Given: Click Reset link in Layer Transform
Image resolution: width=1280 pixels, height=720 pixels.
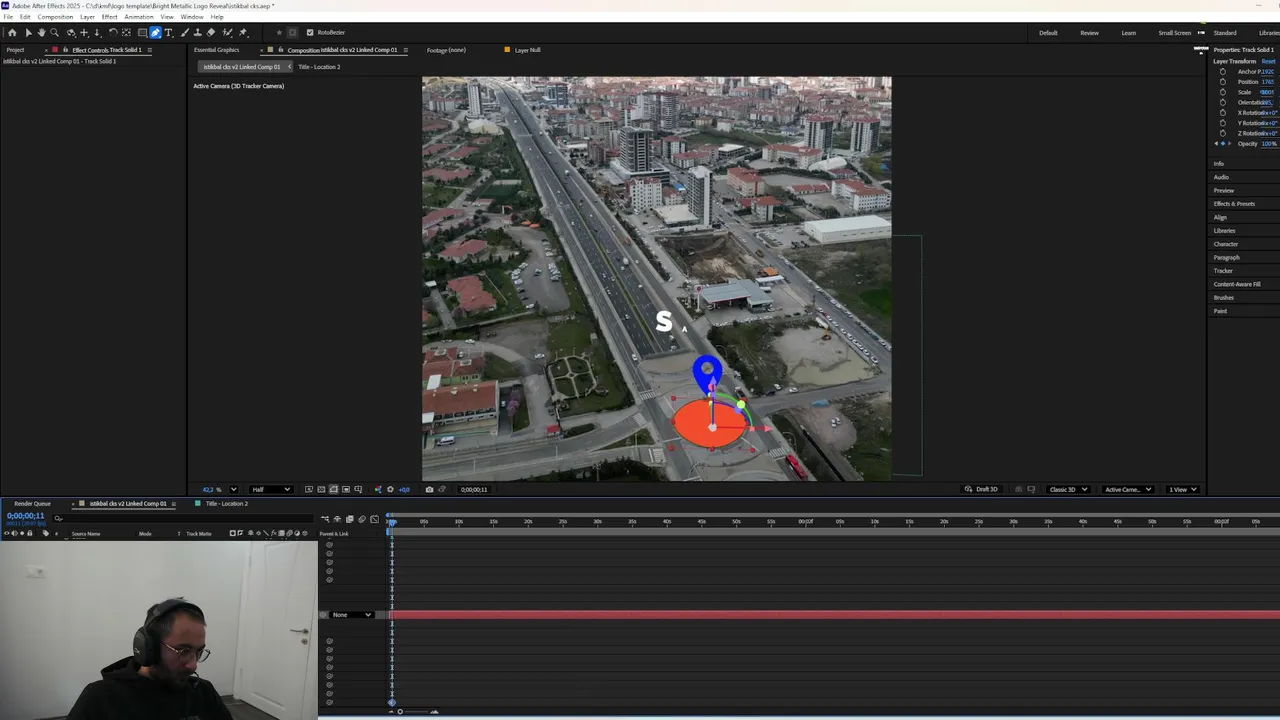Looking at the screenshot, I should pos(1268,61).
